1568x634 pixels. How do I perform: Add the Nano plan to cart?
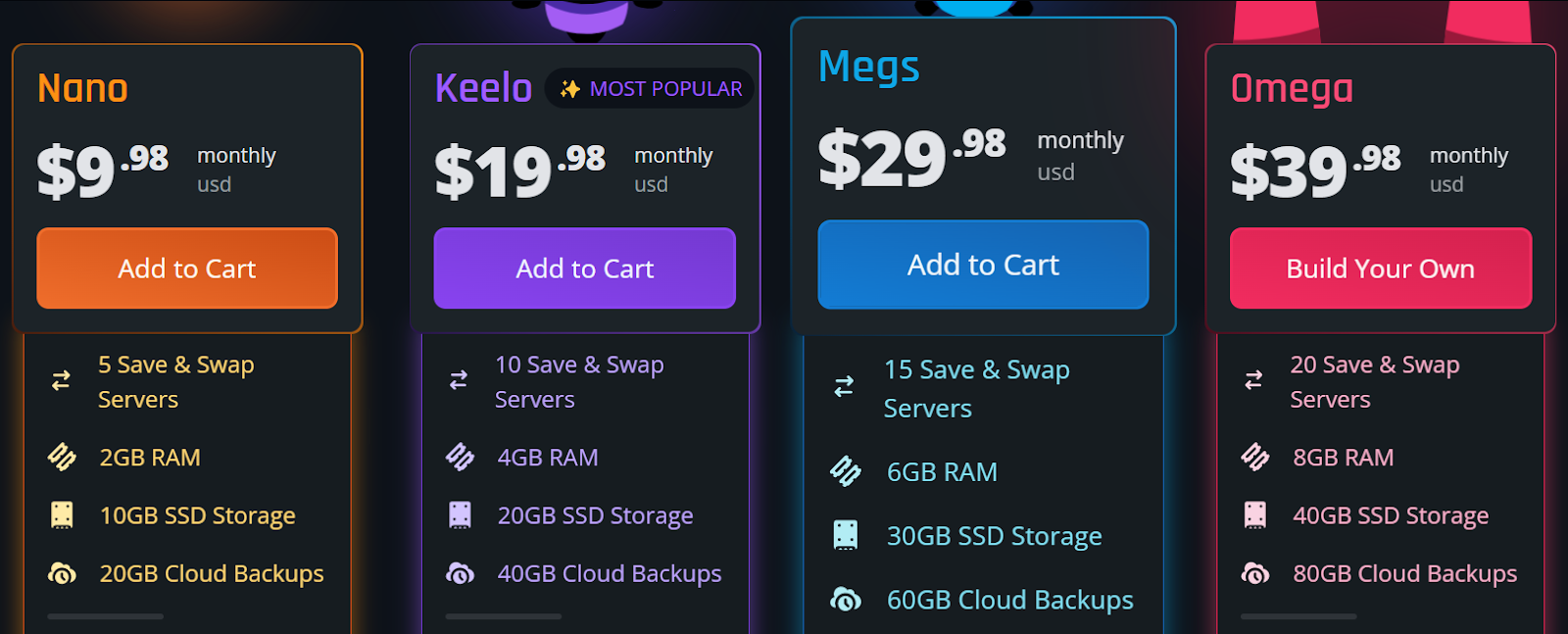(187, 268)
